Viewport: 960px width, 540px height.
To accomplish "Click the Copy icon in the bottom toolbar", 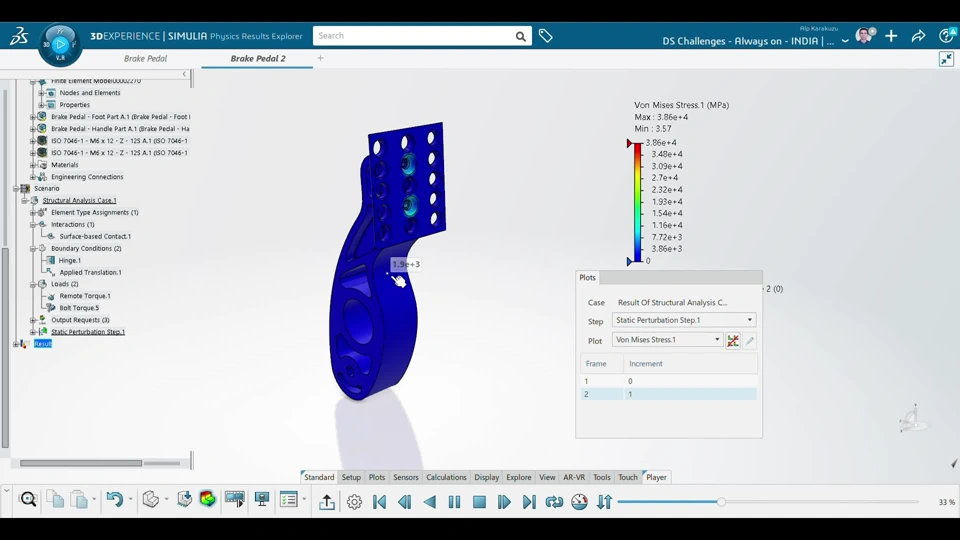I will pyautogui.click(x=56, y=500).
